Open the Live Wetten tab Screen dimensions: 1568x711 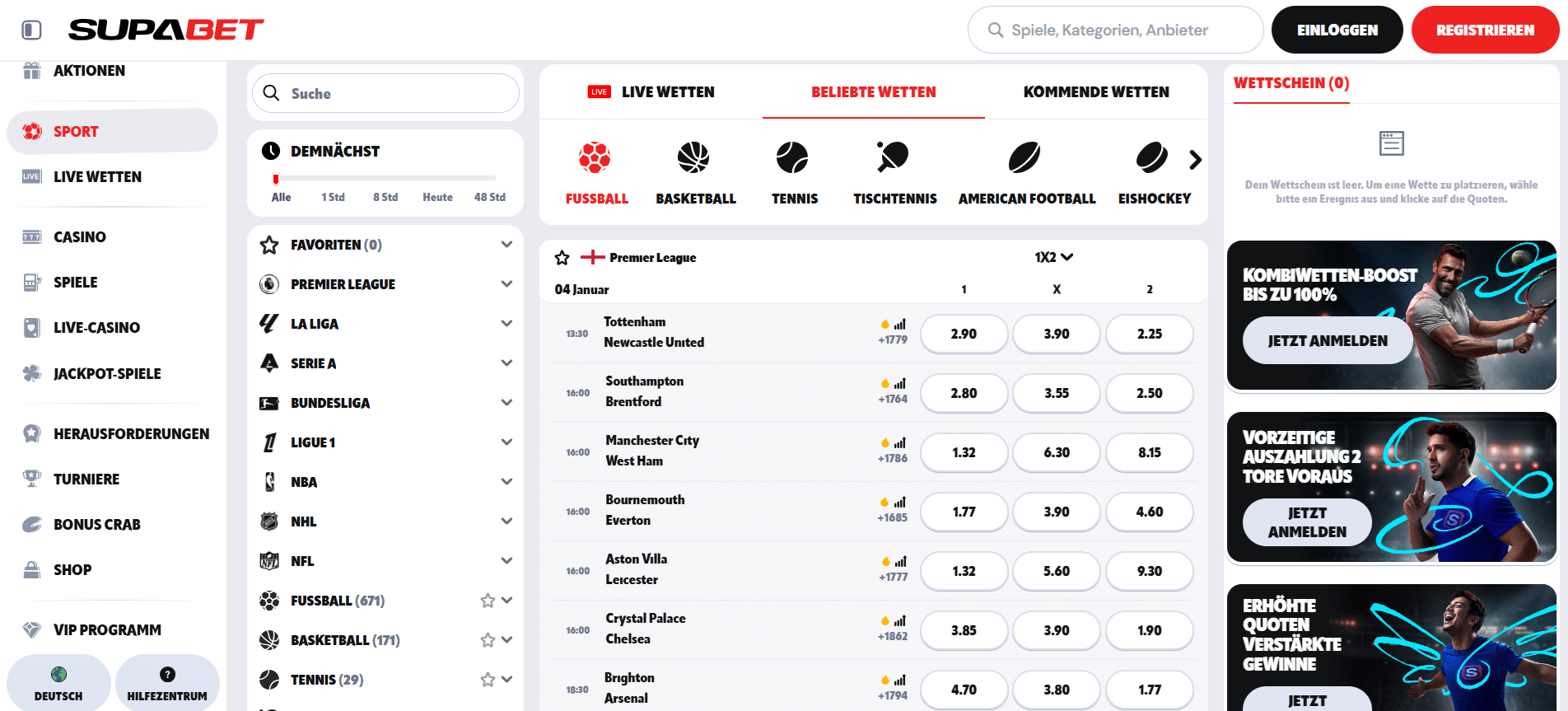pos(651,92)
